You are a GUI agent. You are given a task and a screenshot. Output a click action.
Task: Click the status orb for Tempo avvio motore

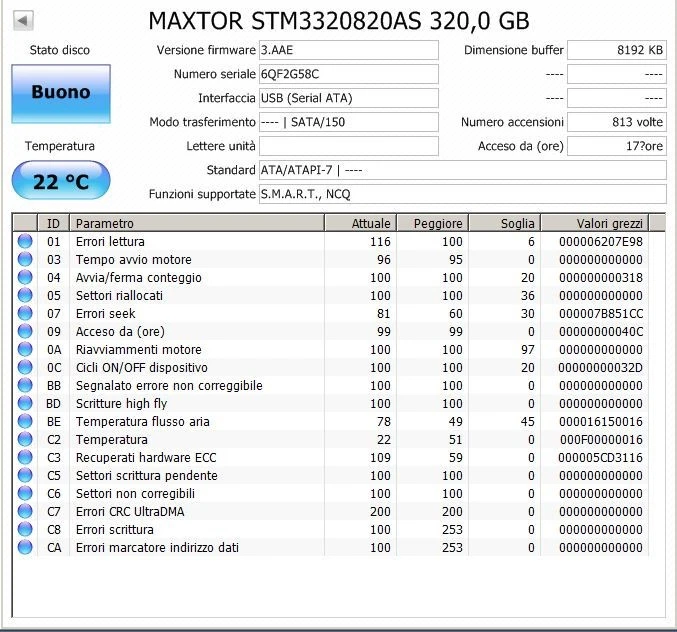[25, 259]
